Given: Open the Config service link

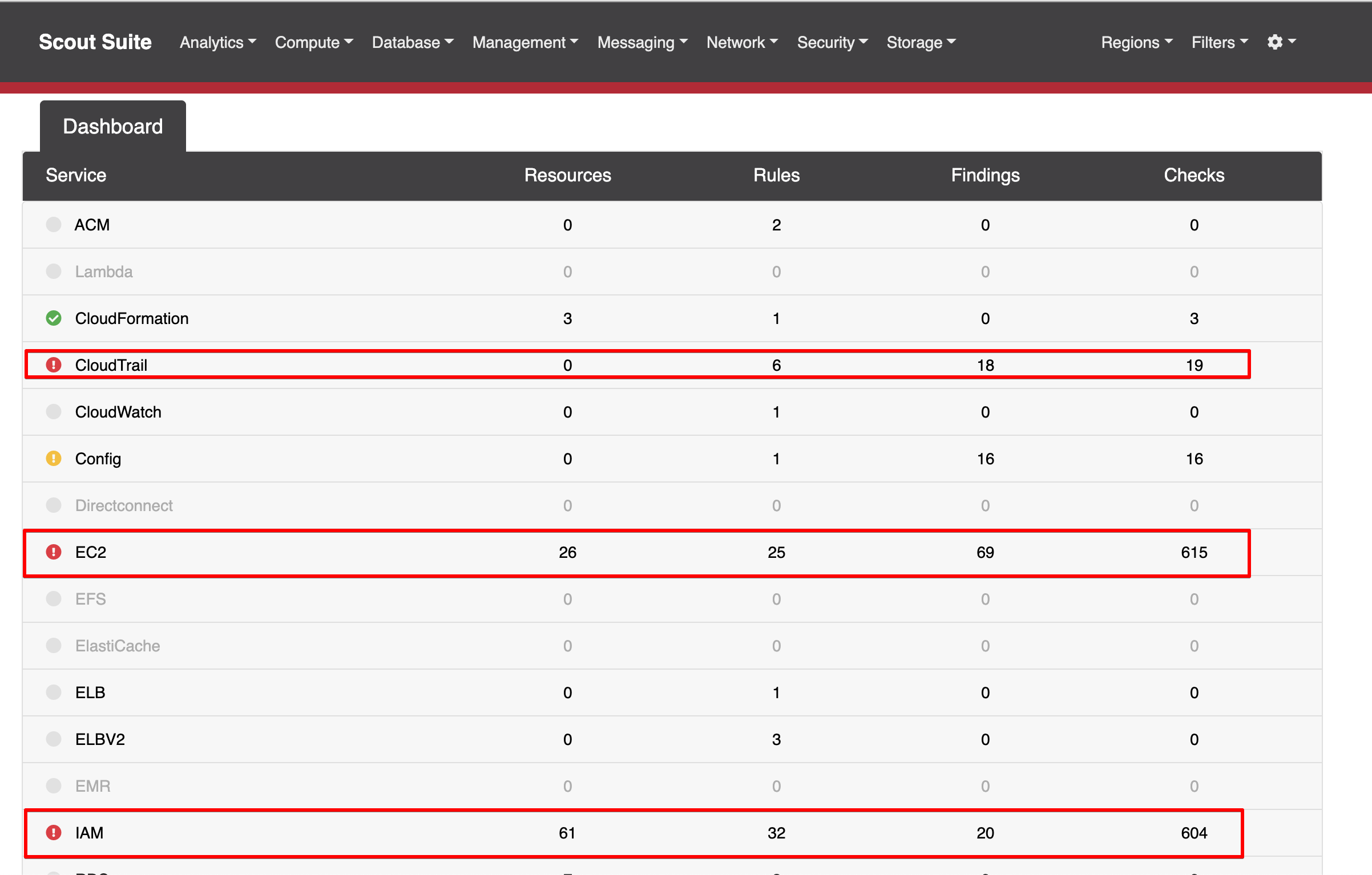Looking at the screenshot, I should click(98, 459).
